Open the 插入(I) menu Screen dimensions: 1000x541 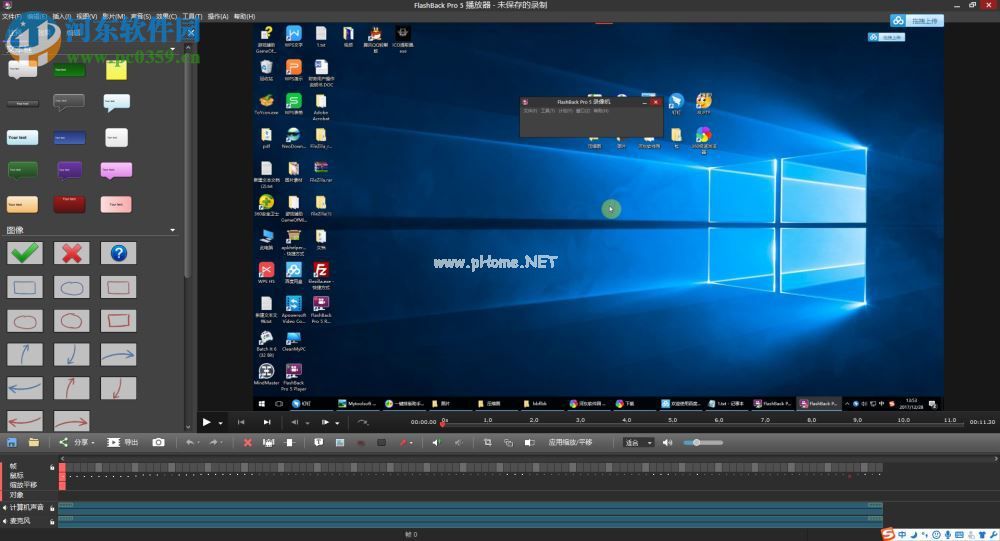pos(61,17)
